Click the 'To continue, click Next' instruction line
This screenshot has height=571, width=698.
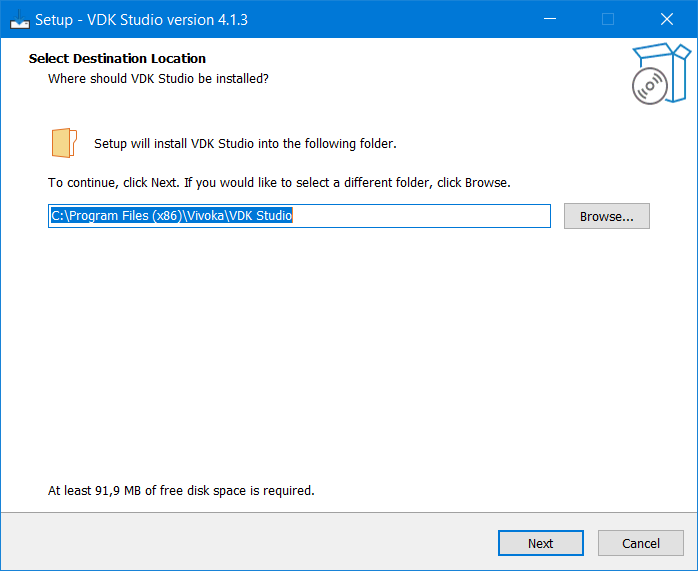[279, 183]
